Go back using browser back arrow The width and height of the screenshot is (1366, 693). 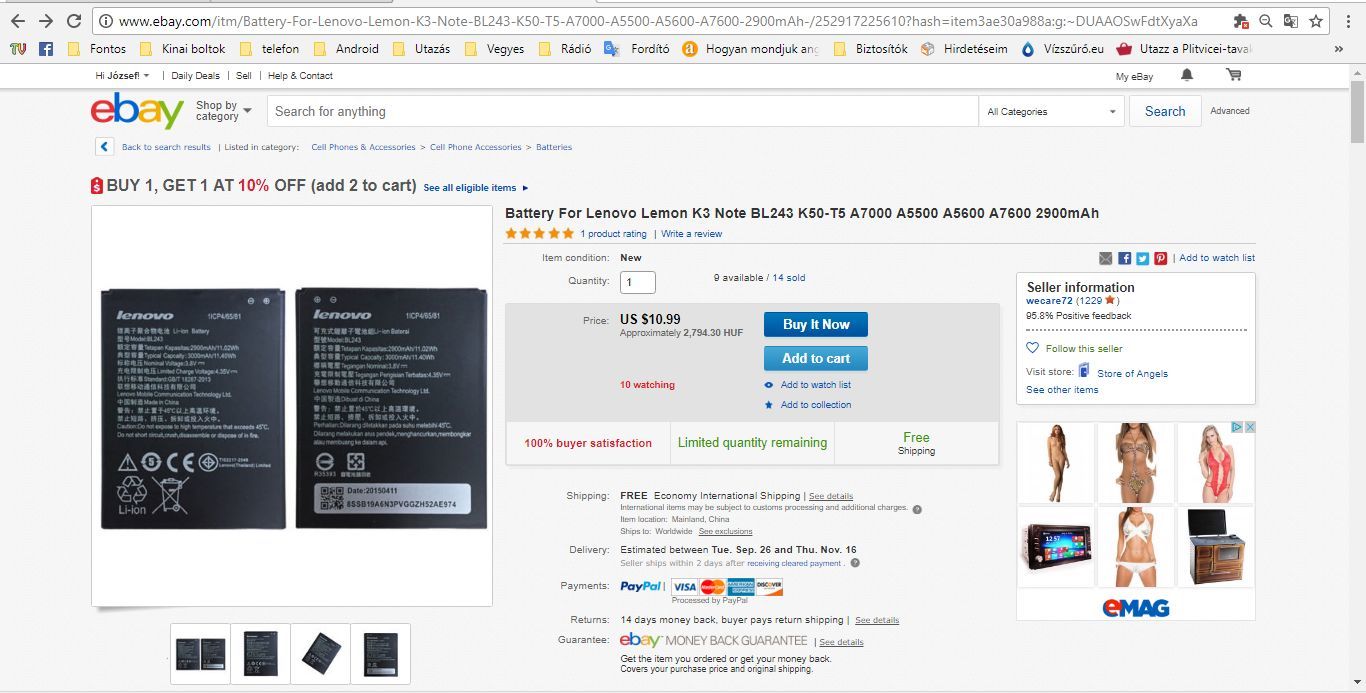pos(18,21)
